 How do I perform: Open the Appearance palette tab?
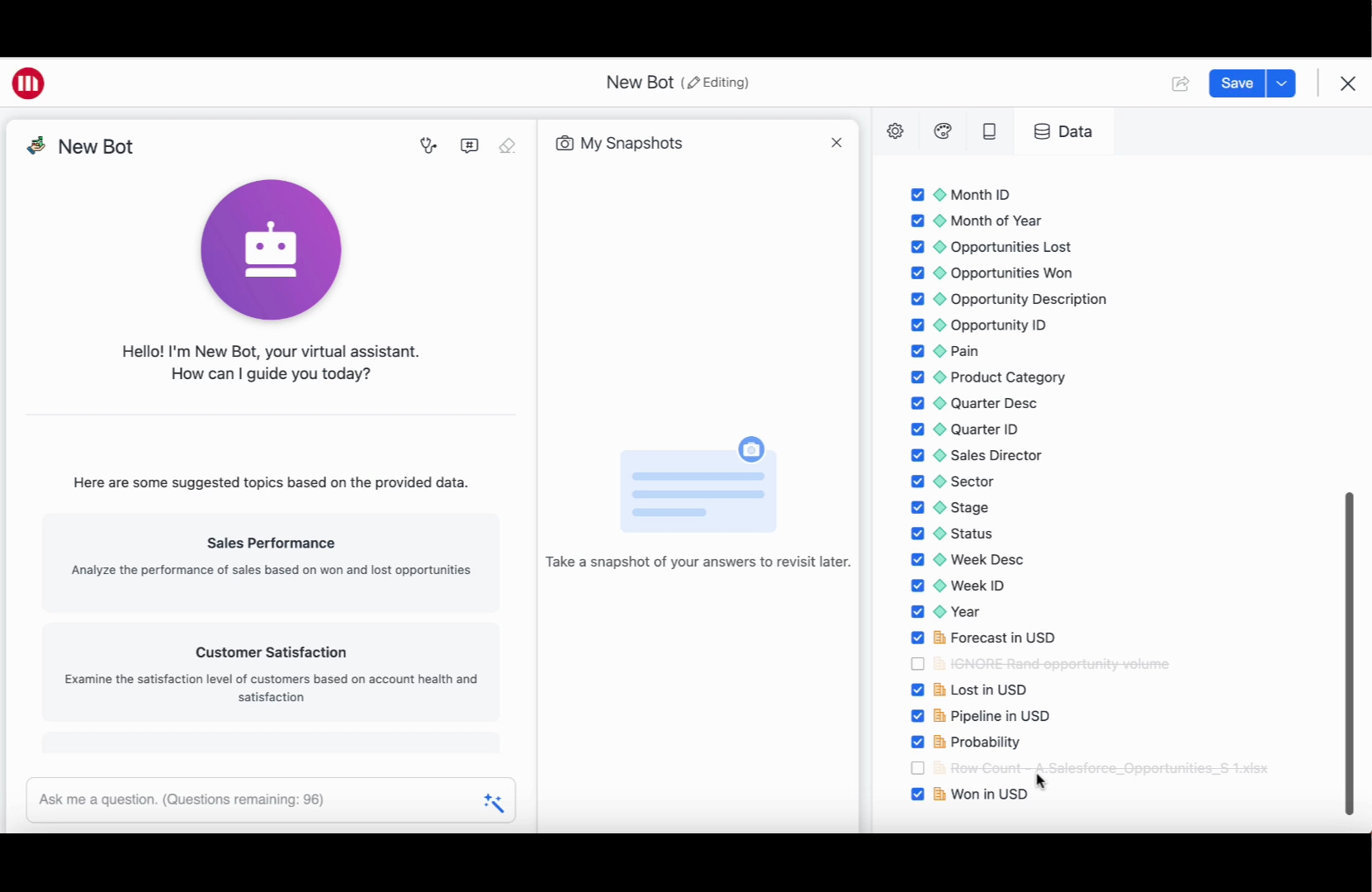[943, 131]
